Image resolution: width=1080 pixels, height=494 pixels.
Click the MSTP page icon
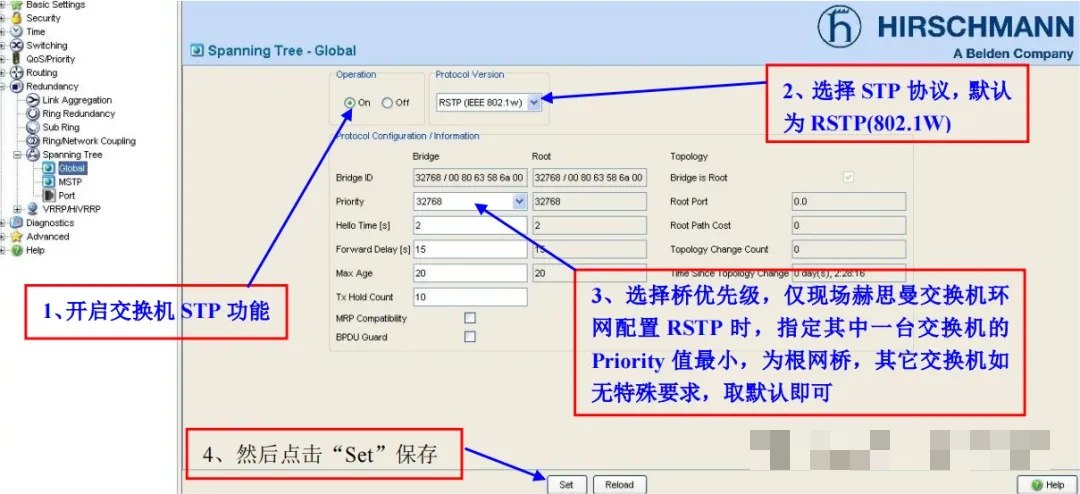[48, 182]
